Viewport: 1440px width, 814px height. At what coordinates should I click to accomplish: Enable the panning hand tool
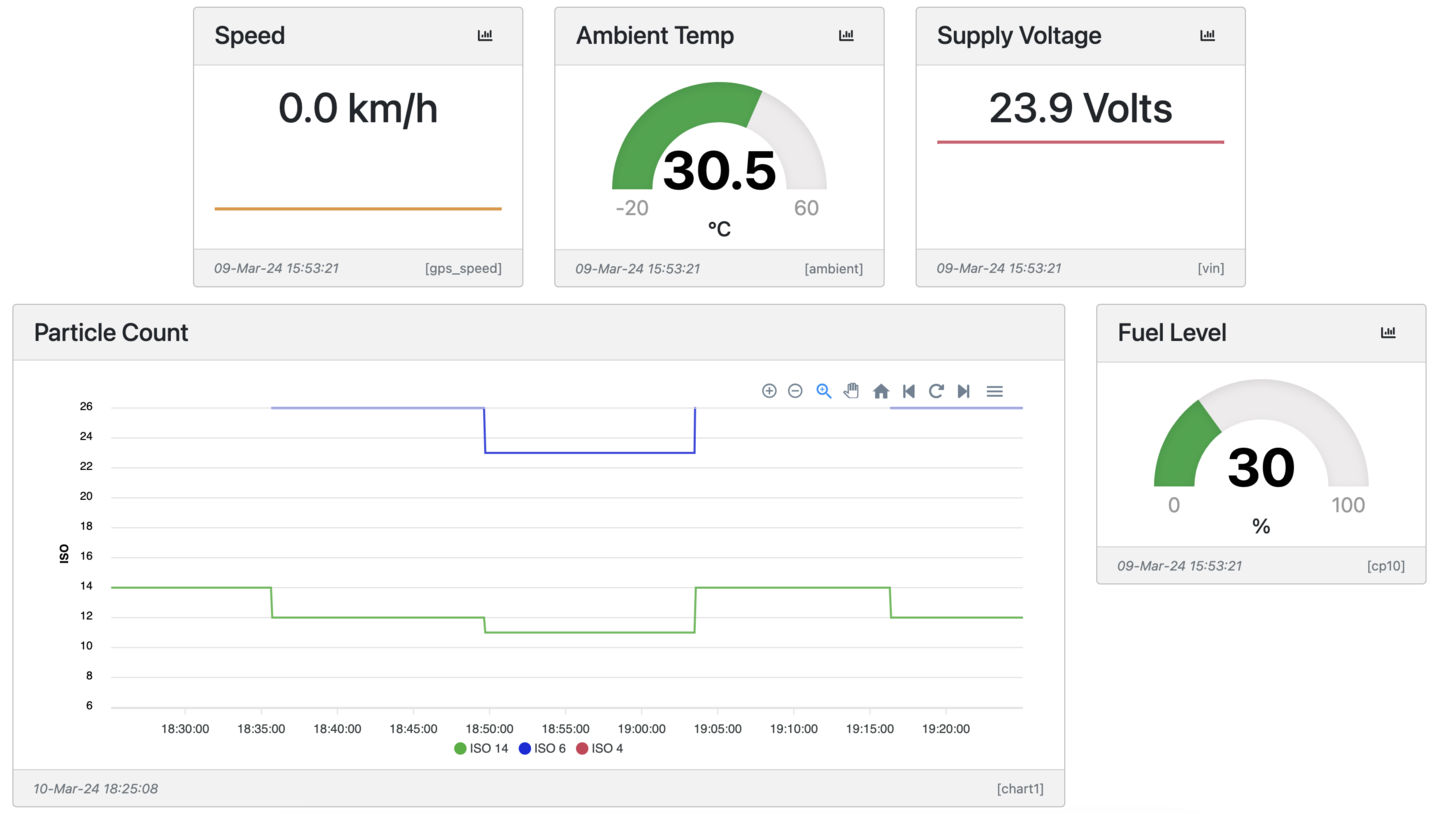click(x=851, y=391)
